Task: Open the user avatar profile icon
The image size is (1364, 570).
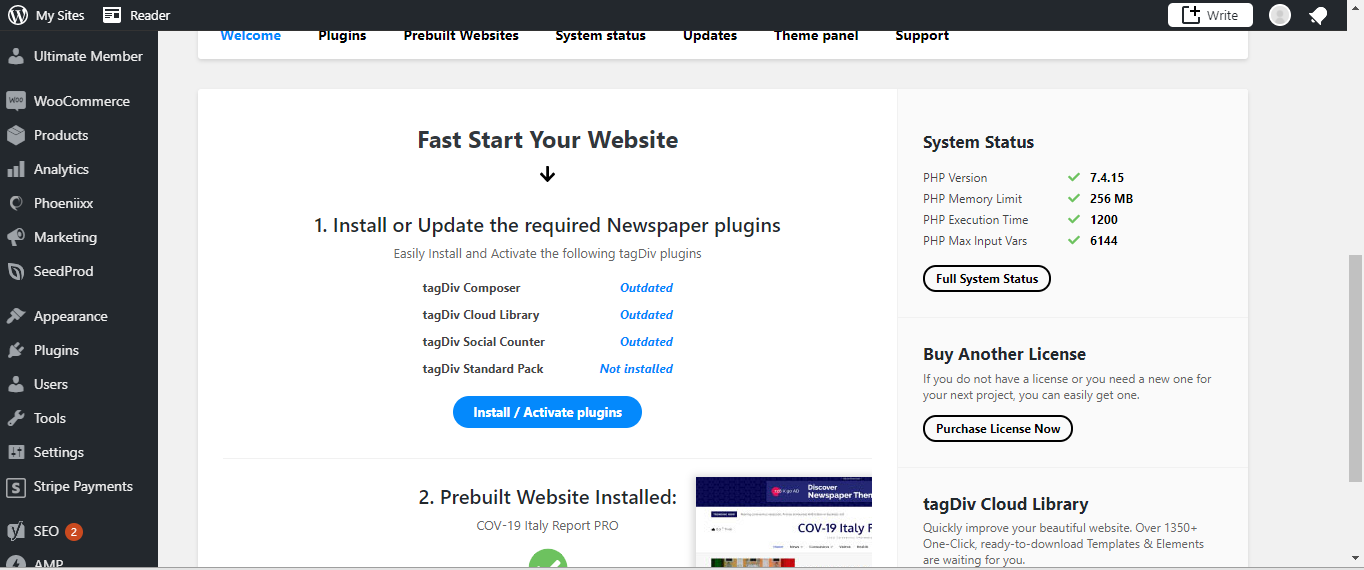Action: 1280,15
